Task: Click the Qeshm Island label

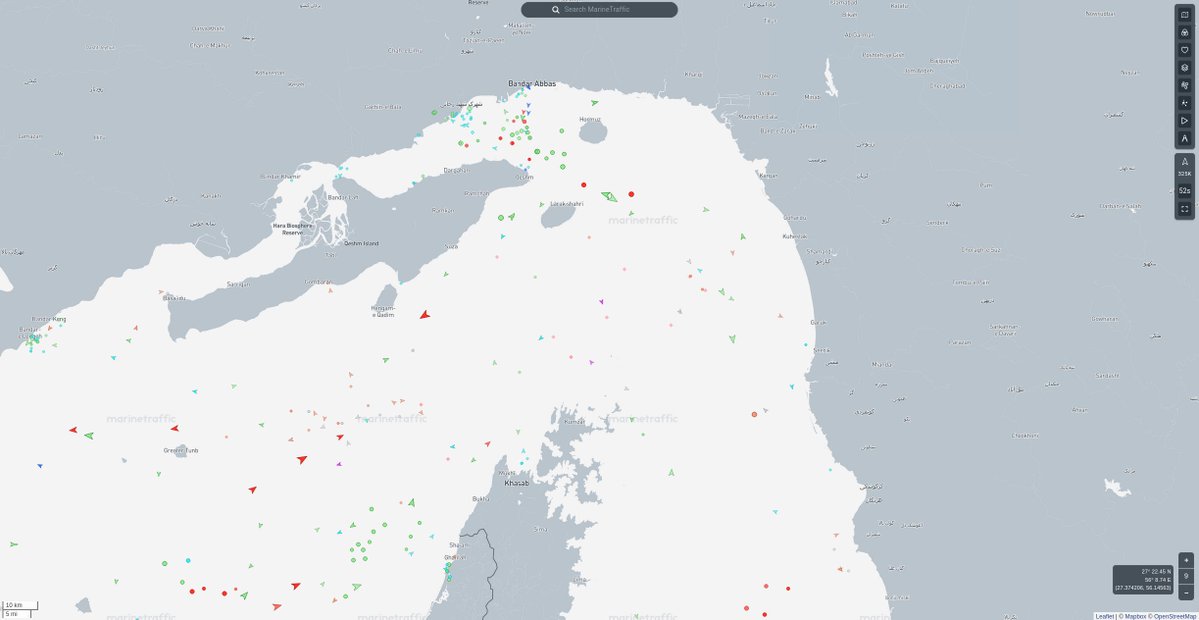Action: (x=362, y=244)
